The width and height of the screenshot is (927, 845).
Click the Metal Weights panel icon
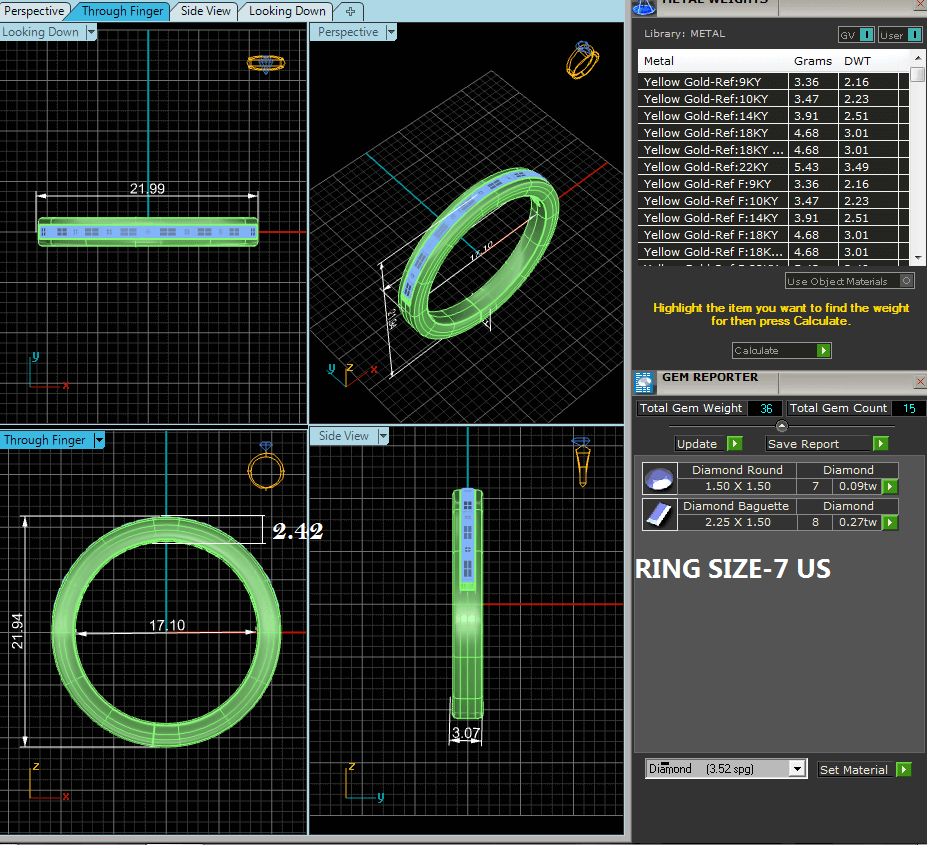pos(645,6)
